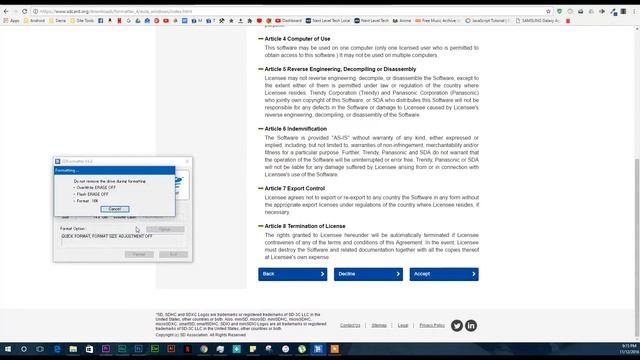The height and width of the screenshot is (360, 640).
Task: Cancel the formatting progress dialog
Action: tap(115, 209)
